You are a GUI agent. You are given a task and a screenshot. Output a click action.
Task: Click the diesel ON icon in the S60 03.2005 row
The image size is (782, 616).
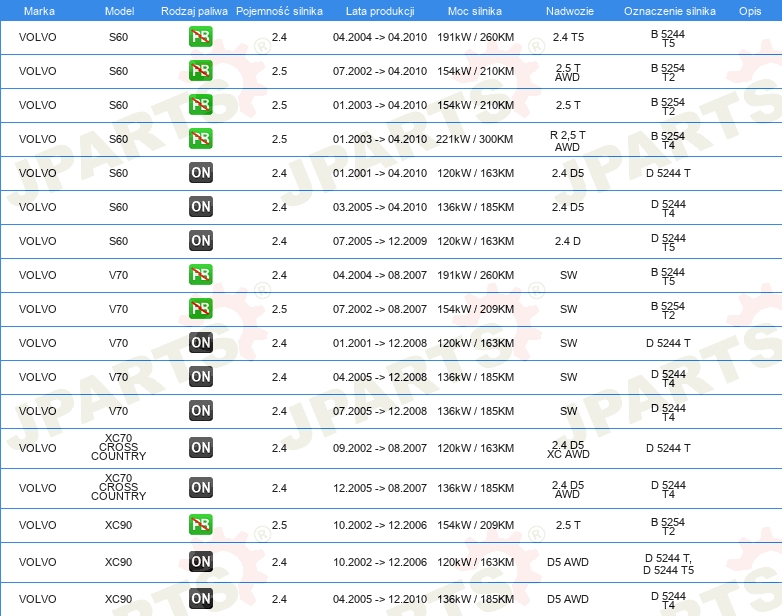pyautogui.click(x=200, y=206)
